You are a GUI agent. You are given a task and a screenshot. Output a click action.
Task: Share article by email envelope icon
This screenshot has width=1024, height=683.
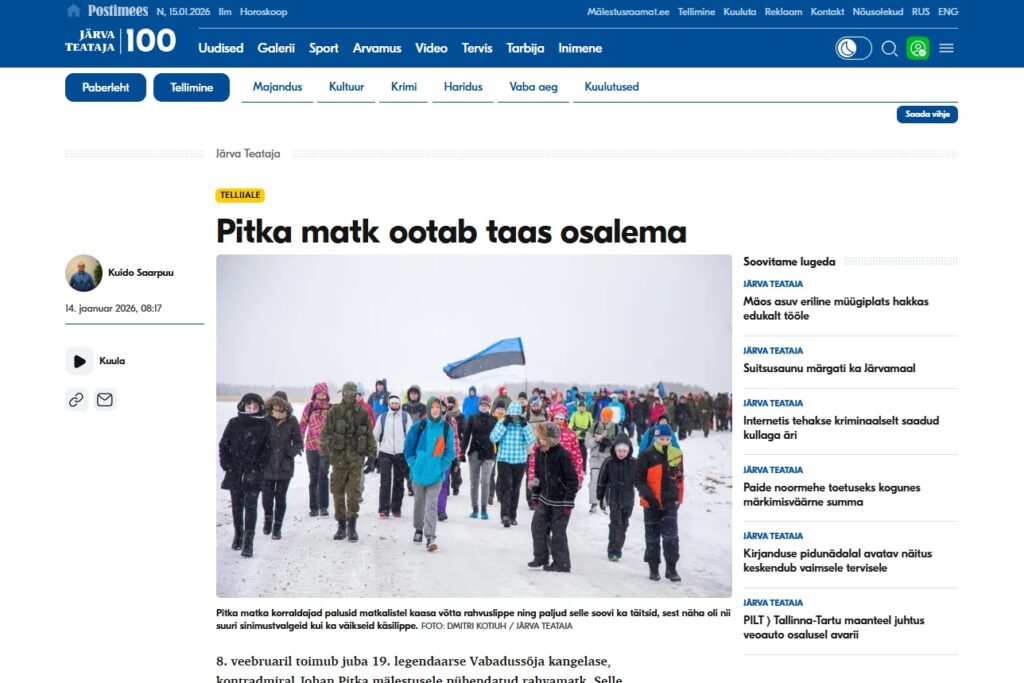pyautogui.click(x=105, y=400)
